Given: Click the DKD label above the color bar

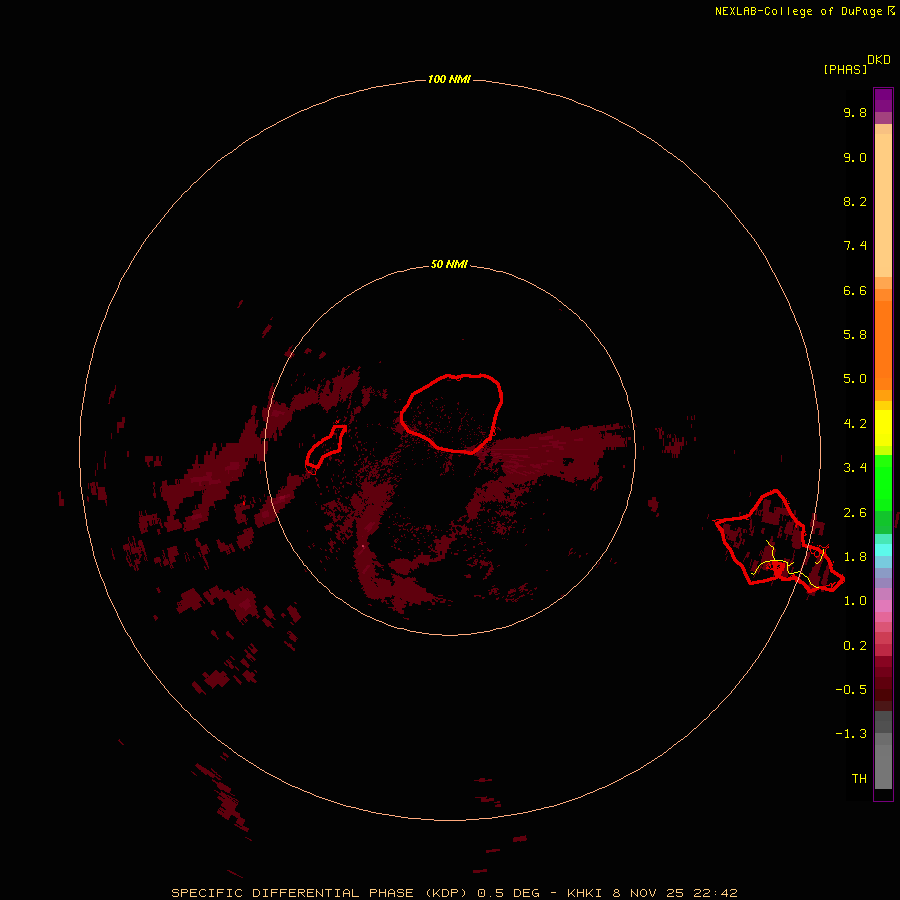Looking at the screenshot, I should click(x=878, y=60).
